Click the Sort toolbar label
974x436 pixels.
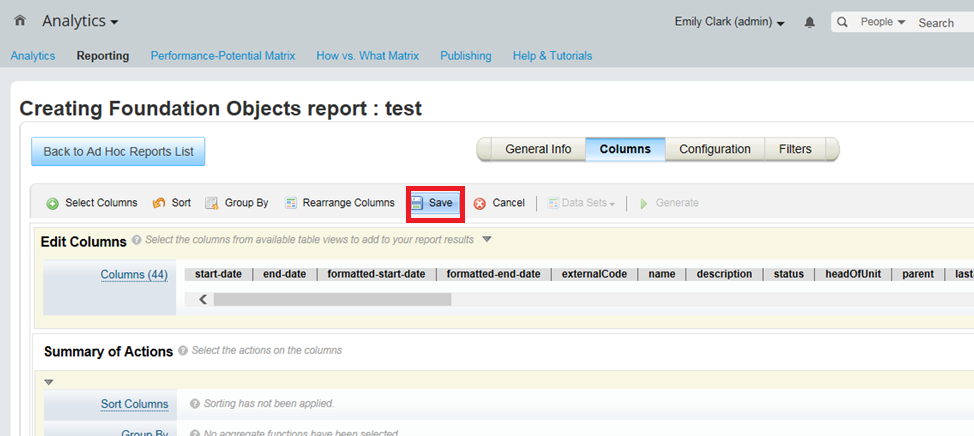click(181, 202)
